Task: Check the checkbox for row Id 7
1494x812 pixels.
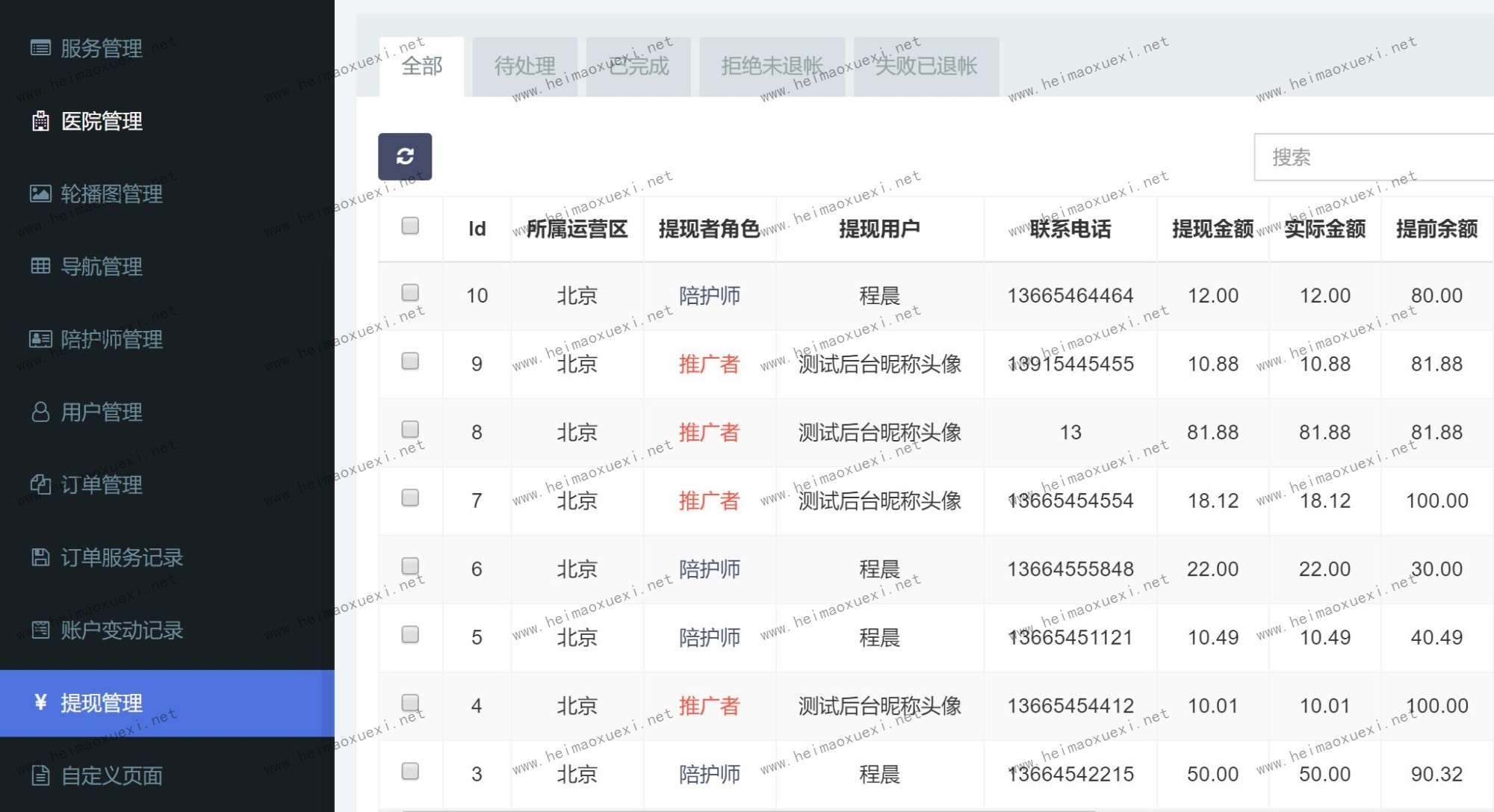Action: tap(410, 498)
